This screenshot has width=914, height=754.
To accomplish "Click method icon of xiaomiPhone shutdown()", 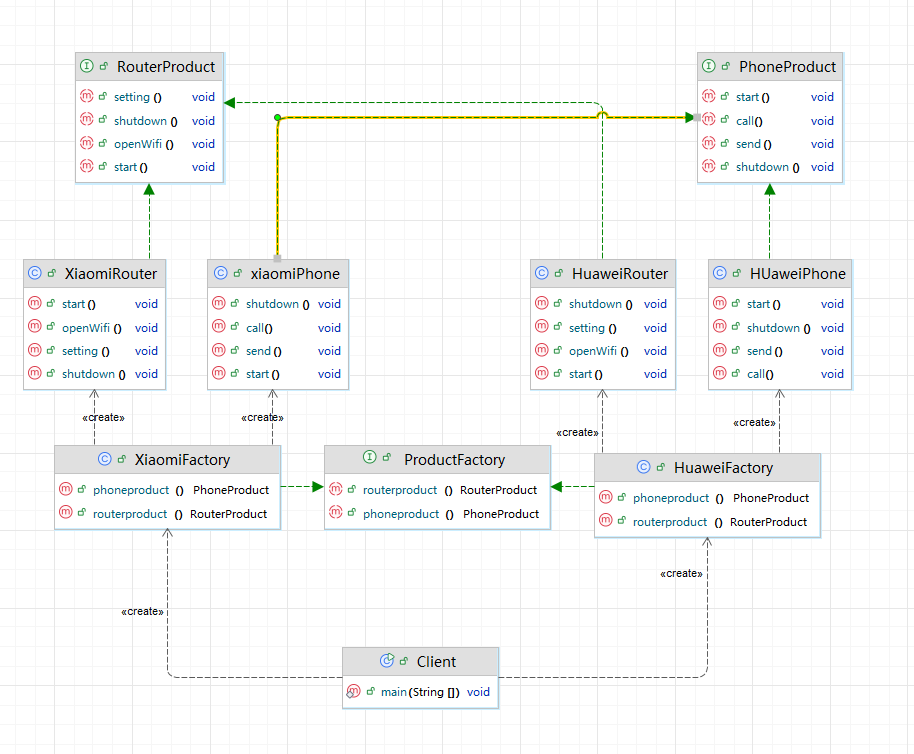I will (219, 302).
